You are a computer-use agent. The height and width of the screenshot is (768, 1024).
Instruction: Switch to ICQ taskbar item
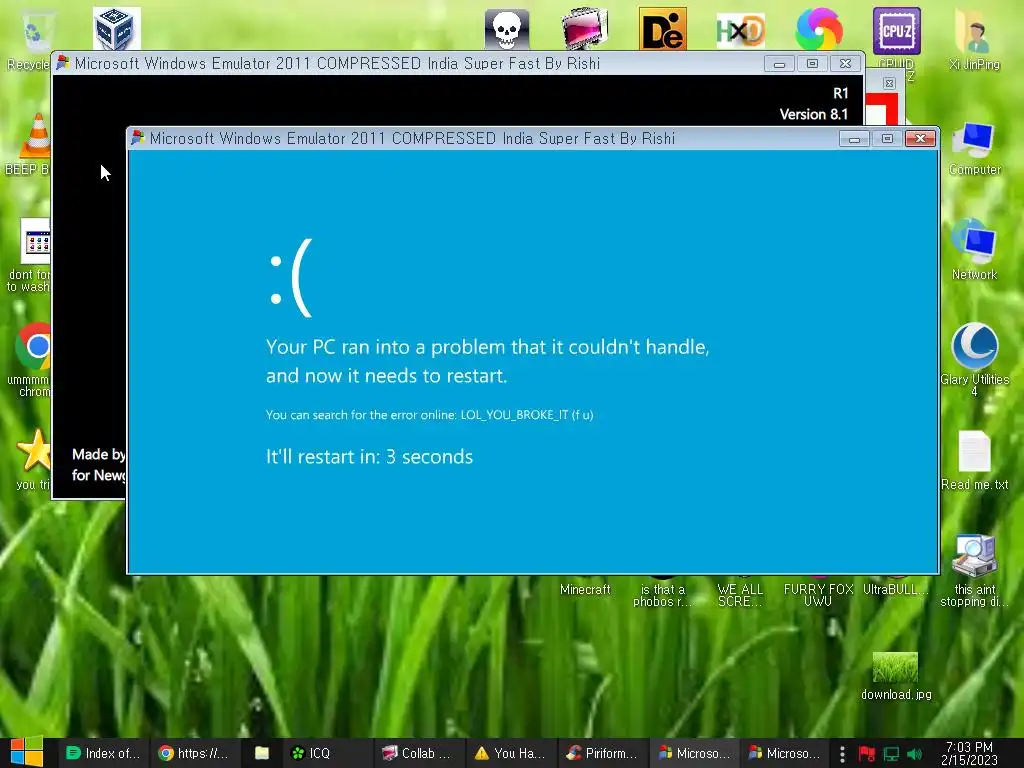click(x=327, y=753)
